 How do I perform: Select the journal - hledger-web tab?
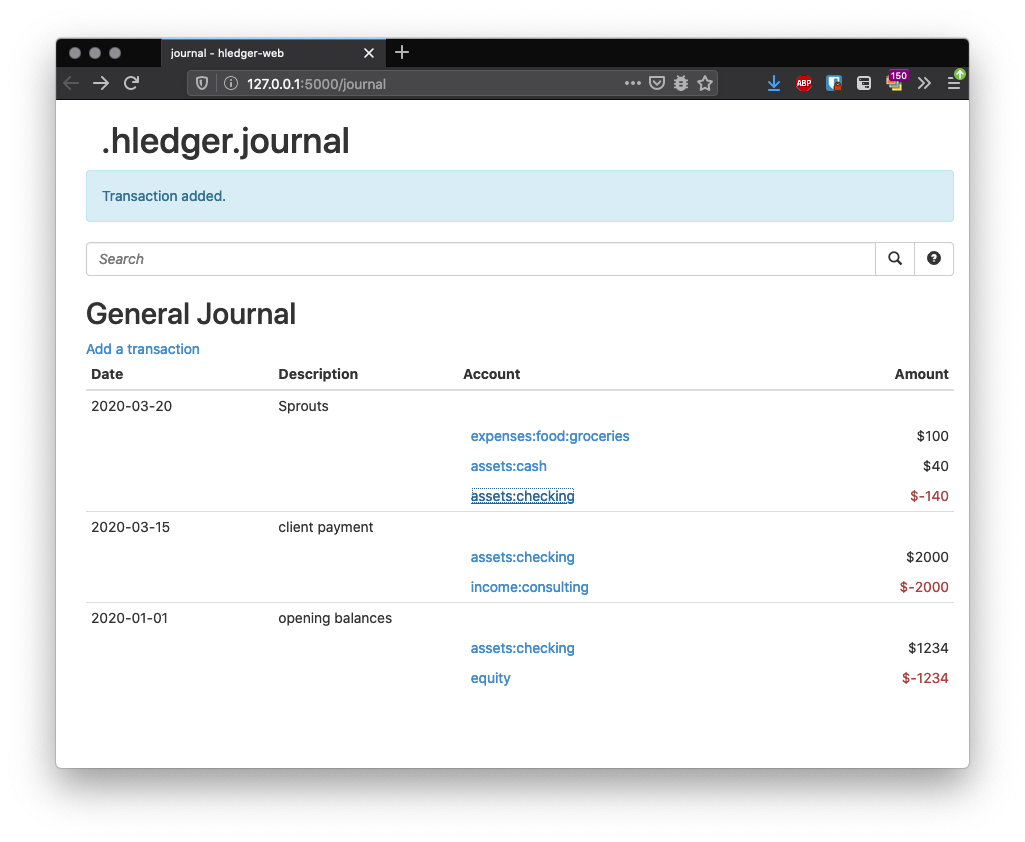[273, 53]
